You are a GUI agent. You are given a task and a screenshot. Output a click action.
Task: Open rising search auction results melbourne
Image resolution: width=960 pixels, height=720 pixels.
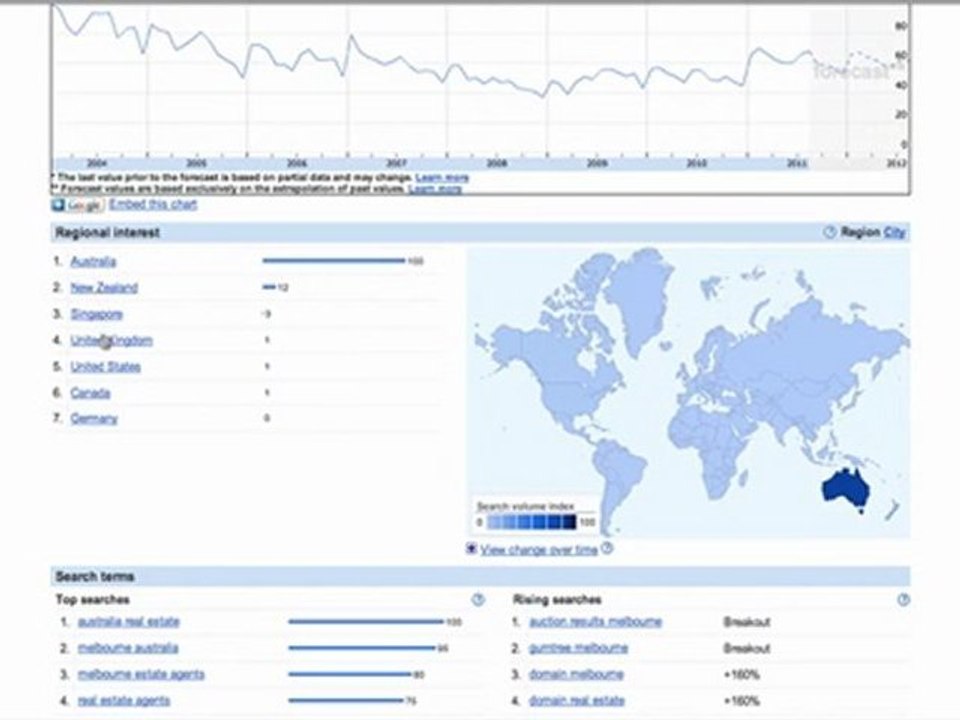coord(595,622)
